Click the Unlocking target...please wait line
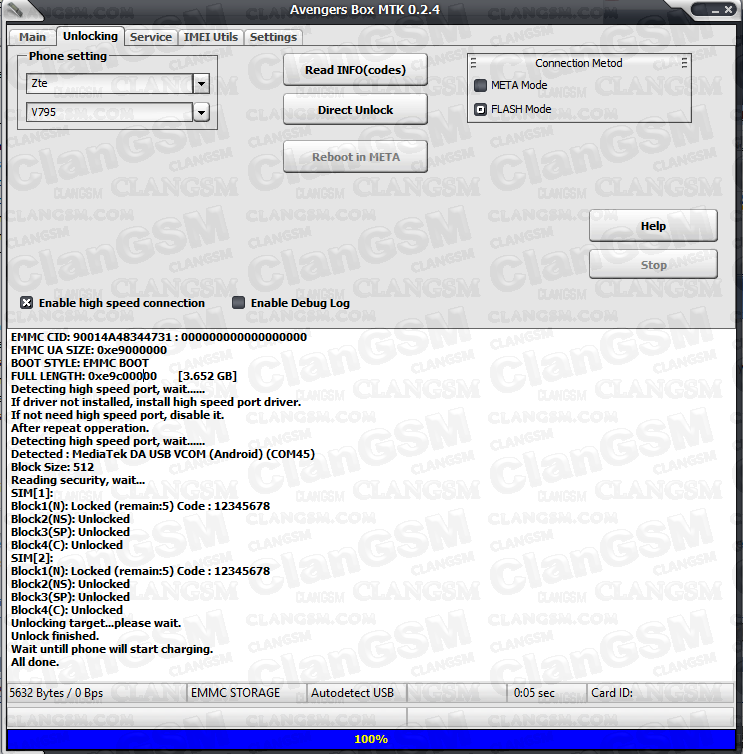The height and width of the screenshot is (754, 743). [96, 623]
